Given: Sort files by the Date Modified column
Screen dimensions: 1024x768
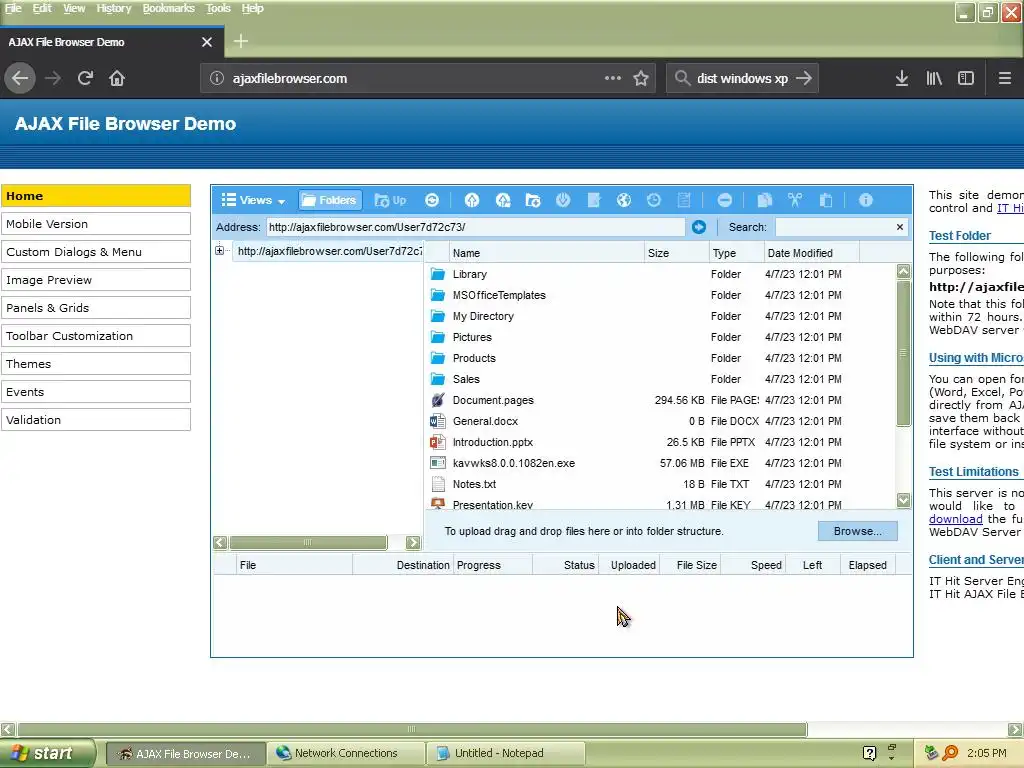Looking at the screenshot, I should tap(812, 253).
